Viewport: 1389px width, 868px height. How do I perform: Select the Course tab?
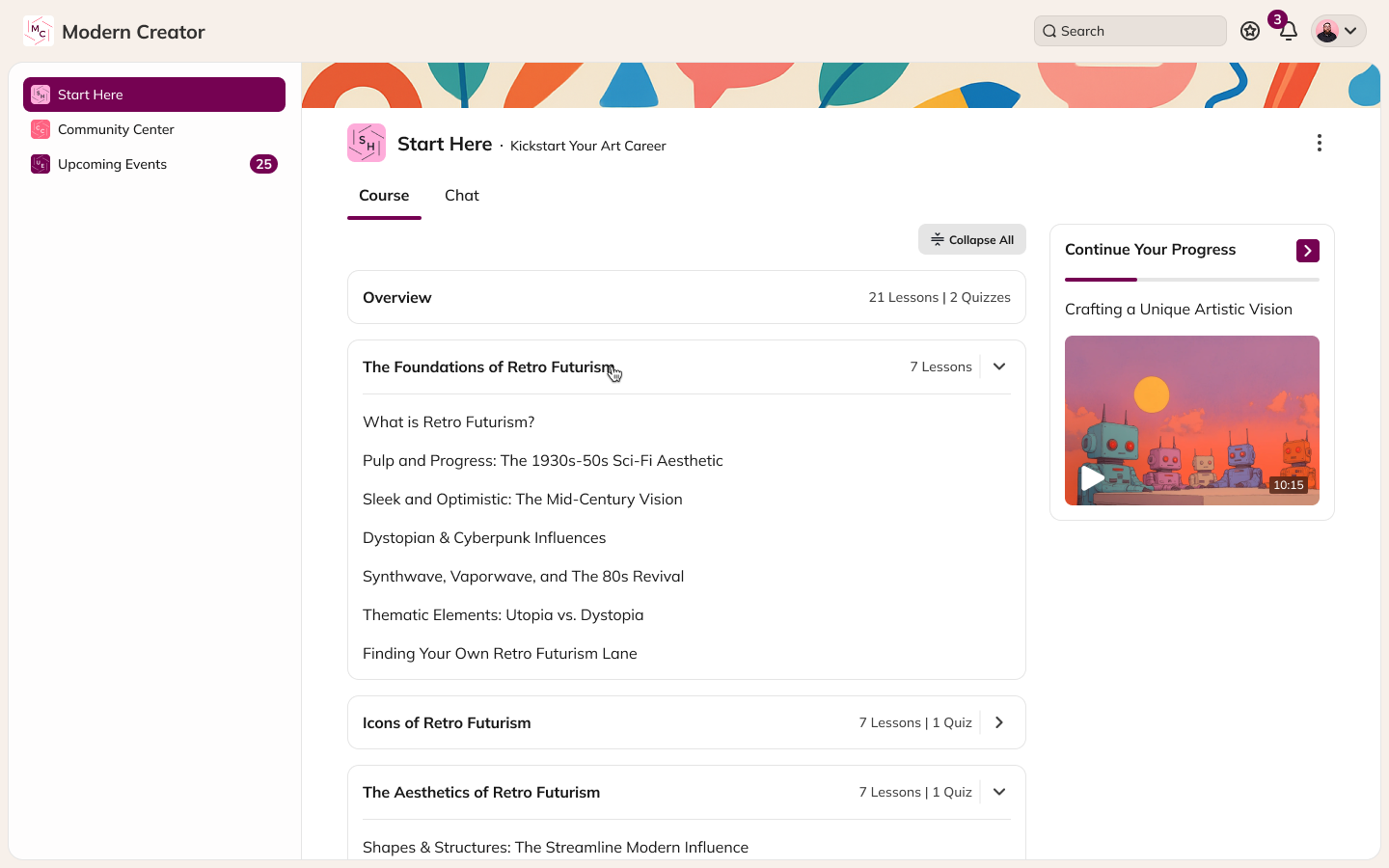(384, 195)
